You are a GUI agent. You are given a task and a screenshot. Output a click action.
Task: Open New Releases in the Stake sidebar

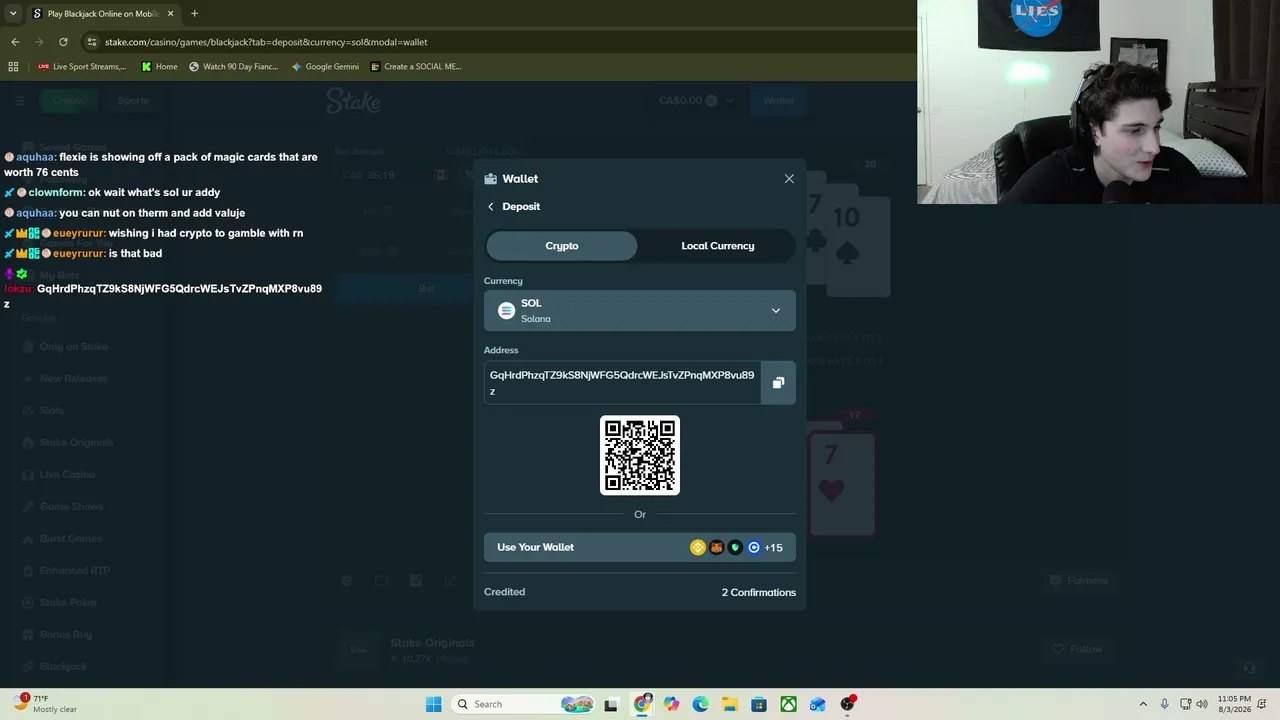(73, 379)
